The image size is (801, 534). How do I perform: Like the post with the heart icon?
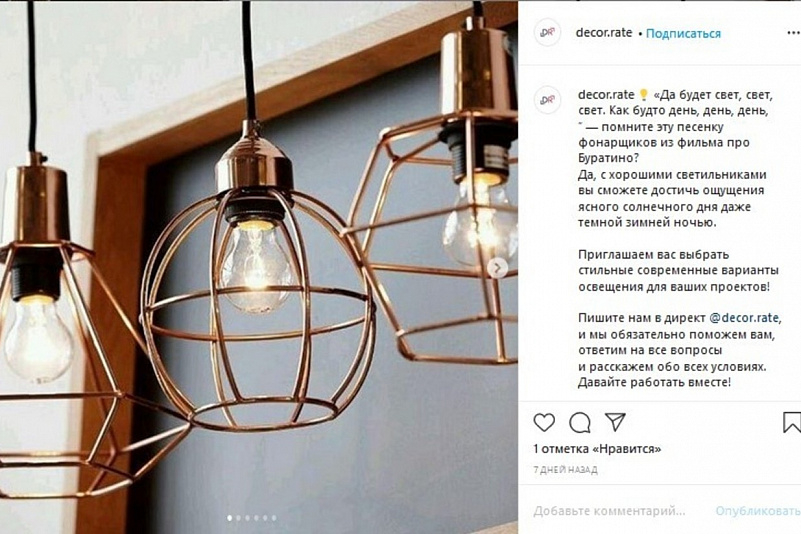[544, 423]
